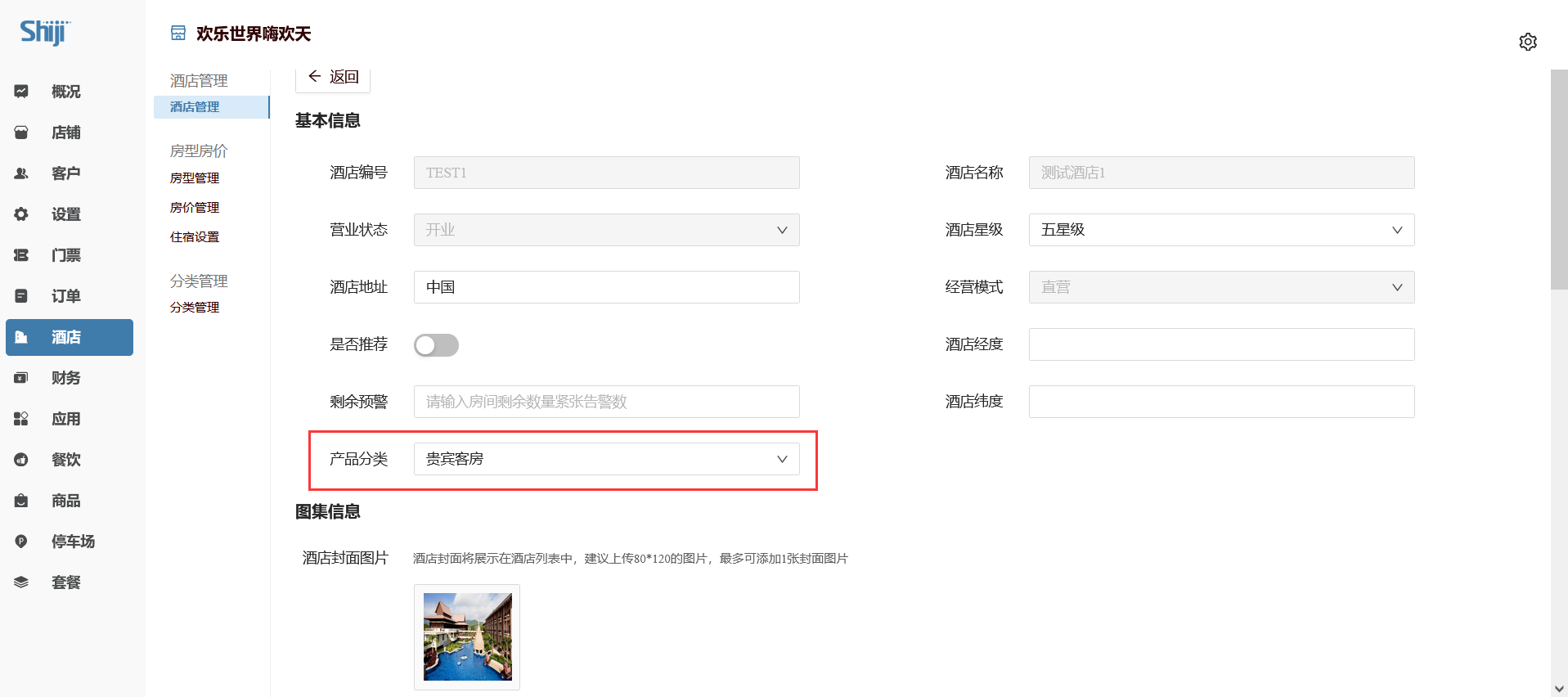Open 房价管理 in the submenu
Screen dimensions: 1568x697
(195, 208)
